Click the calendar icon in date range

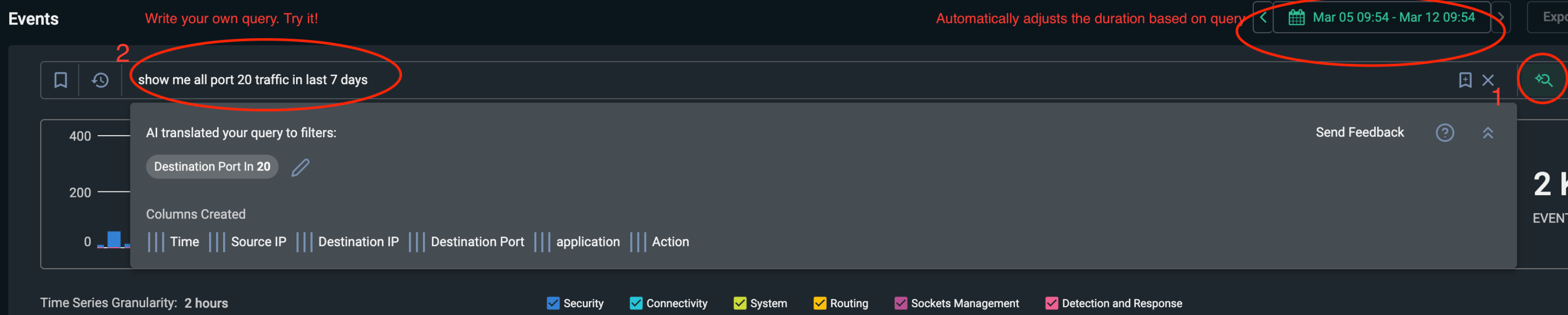[x=1296, y=18]
